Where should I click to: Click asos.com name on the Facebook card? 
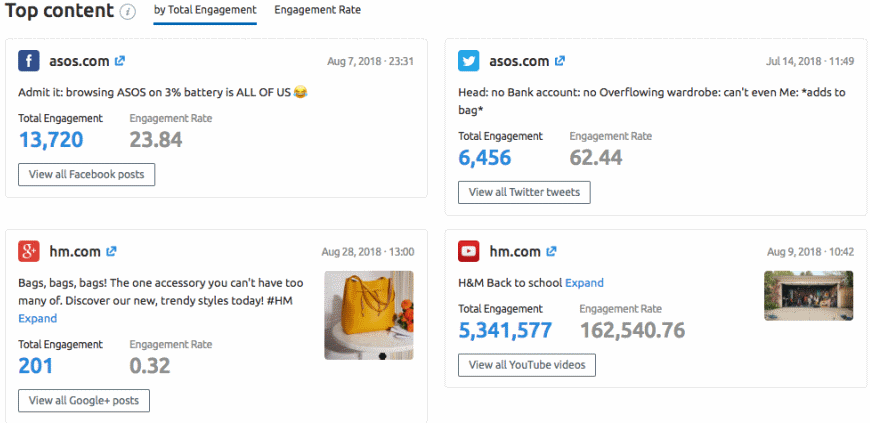(x=79, y=61)
